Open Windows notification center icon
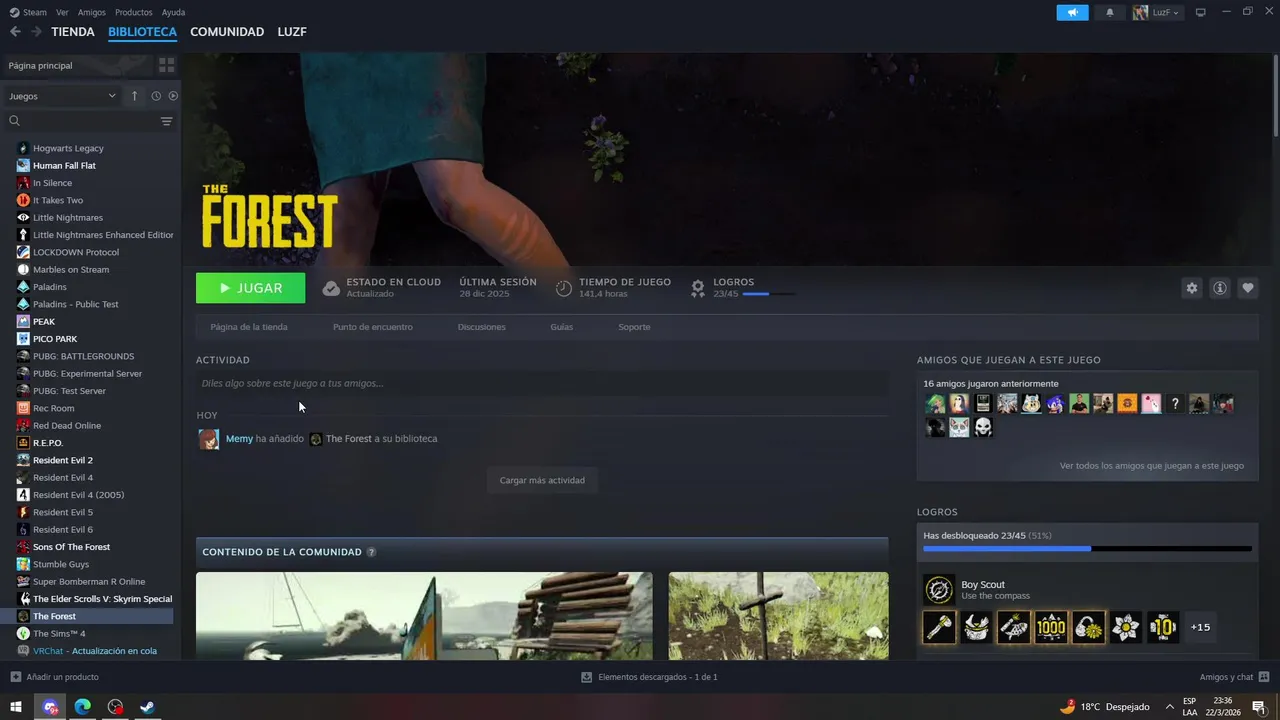 pos(1259,707)
